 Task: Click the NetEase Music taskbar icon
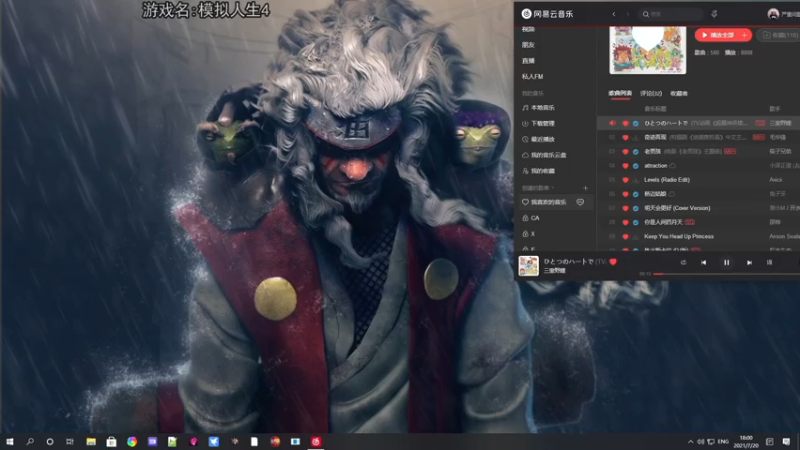pyautogui.click(x=316, y=441)
